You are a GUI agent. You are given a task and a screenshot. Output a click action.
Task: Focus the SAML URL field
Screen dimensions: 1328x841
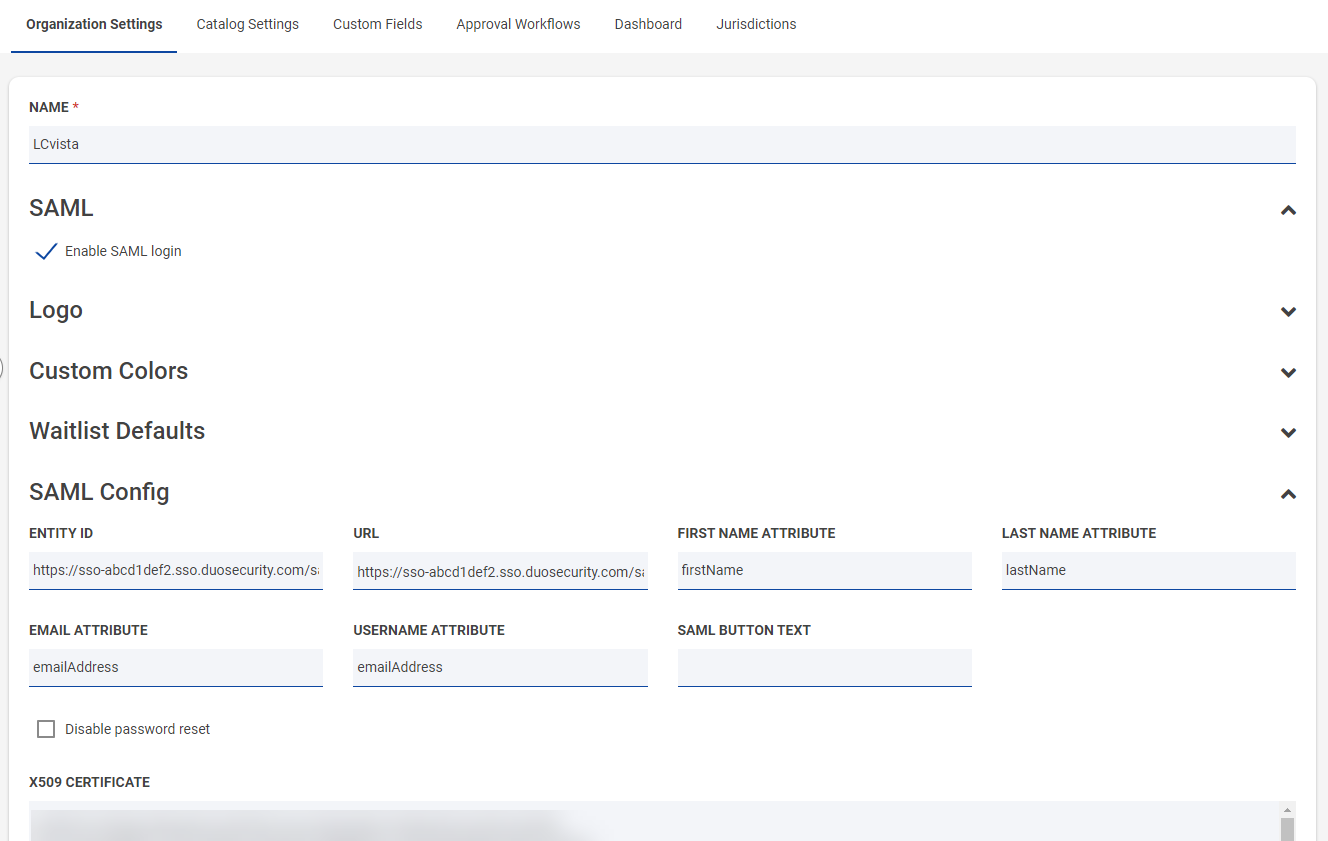coord(500,571)
